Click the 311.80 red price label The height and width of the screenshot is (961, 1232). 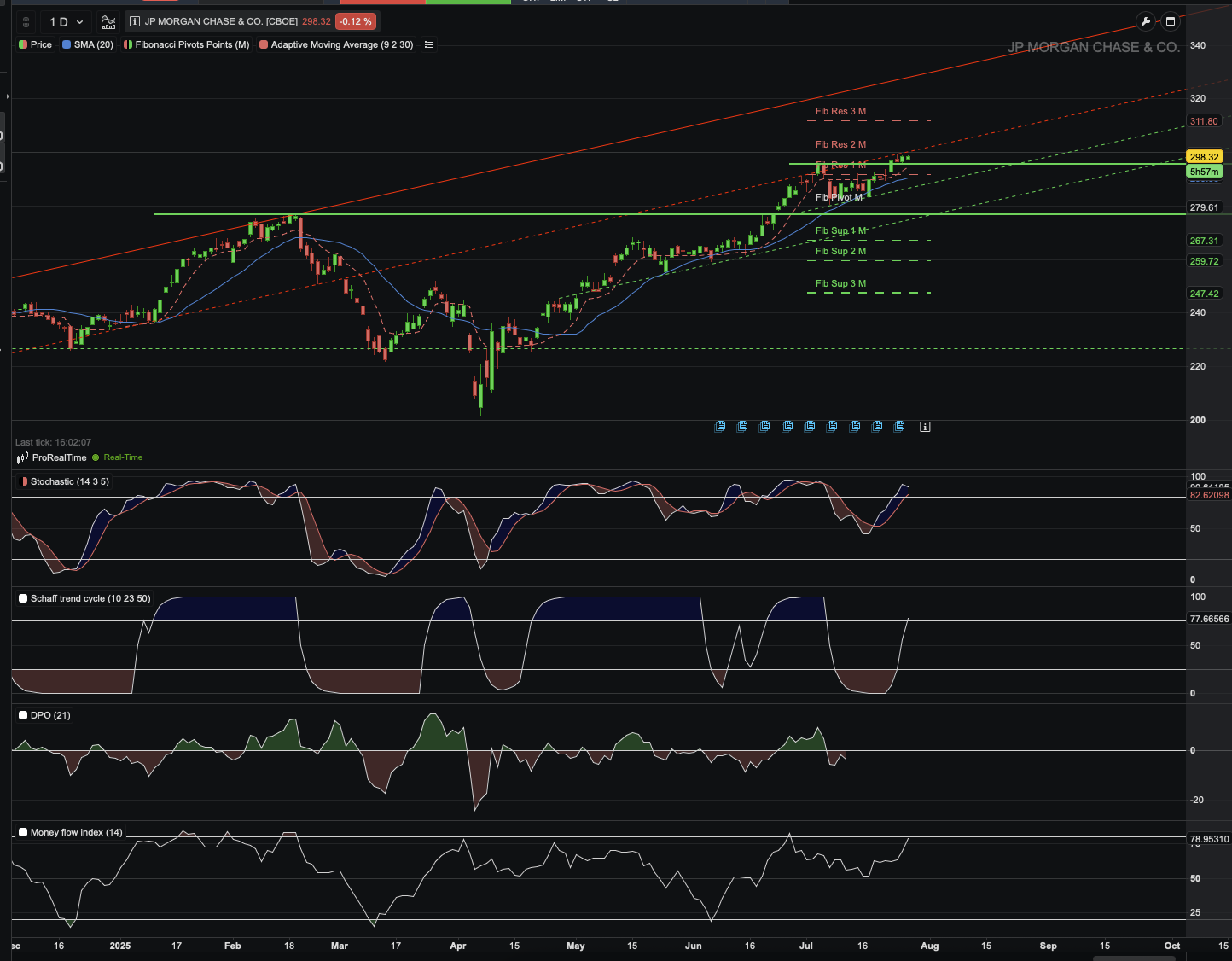[x=1205, y=121]
